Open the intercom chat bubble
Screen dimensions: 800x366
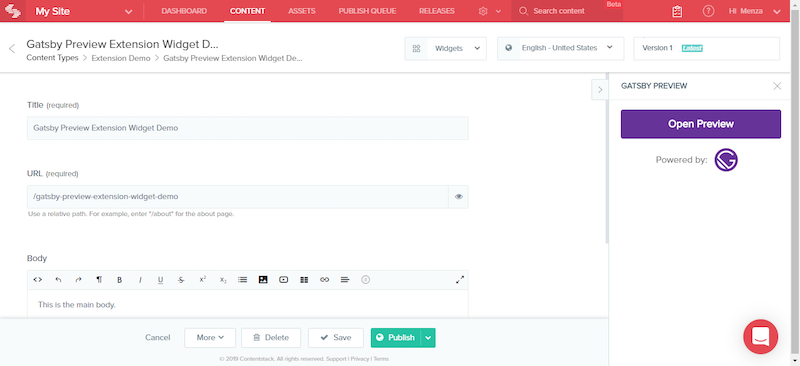click(x=761, y=337)
